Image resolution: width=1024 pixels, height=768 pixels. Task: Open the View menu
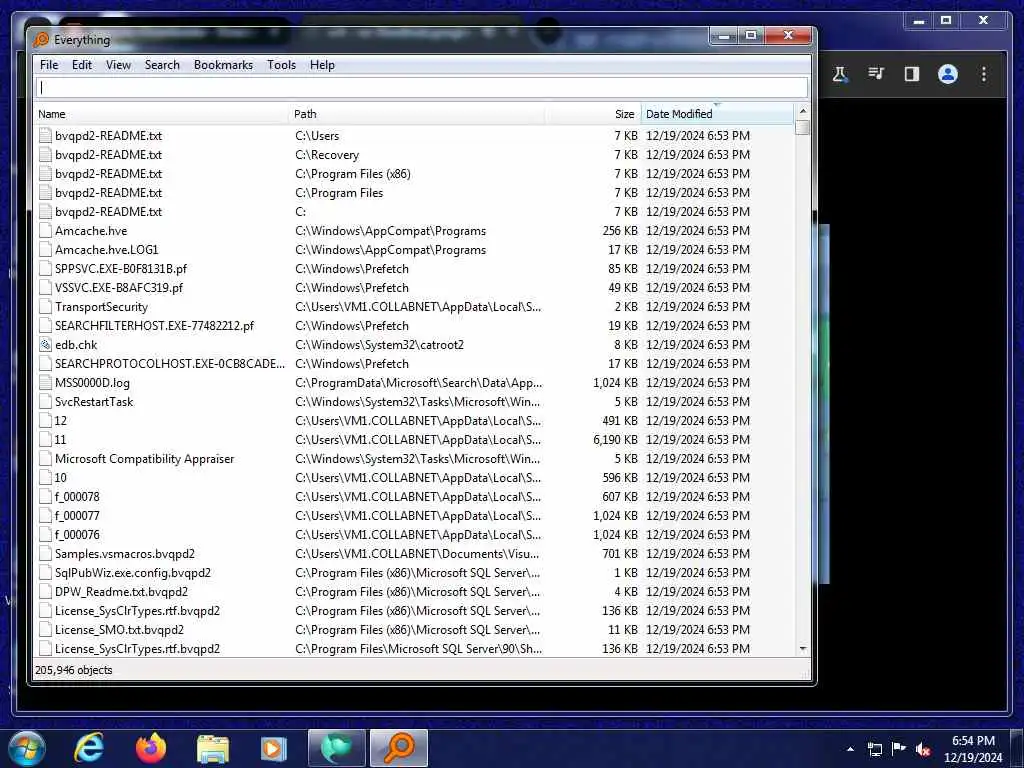(118, 65)
